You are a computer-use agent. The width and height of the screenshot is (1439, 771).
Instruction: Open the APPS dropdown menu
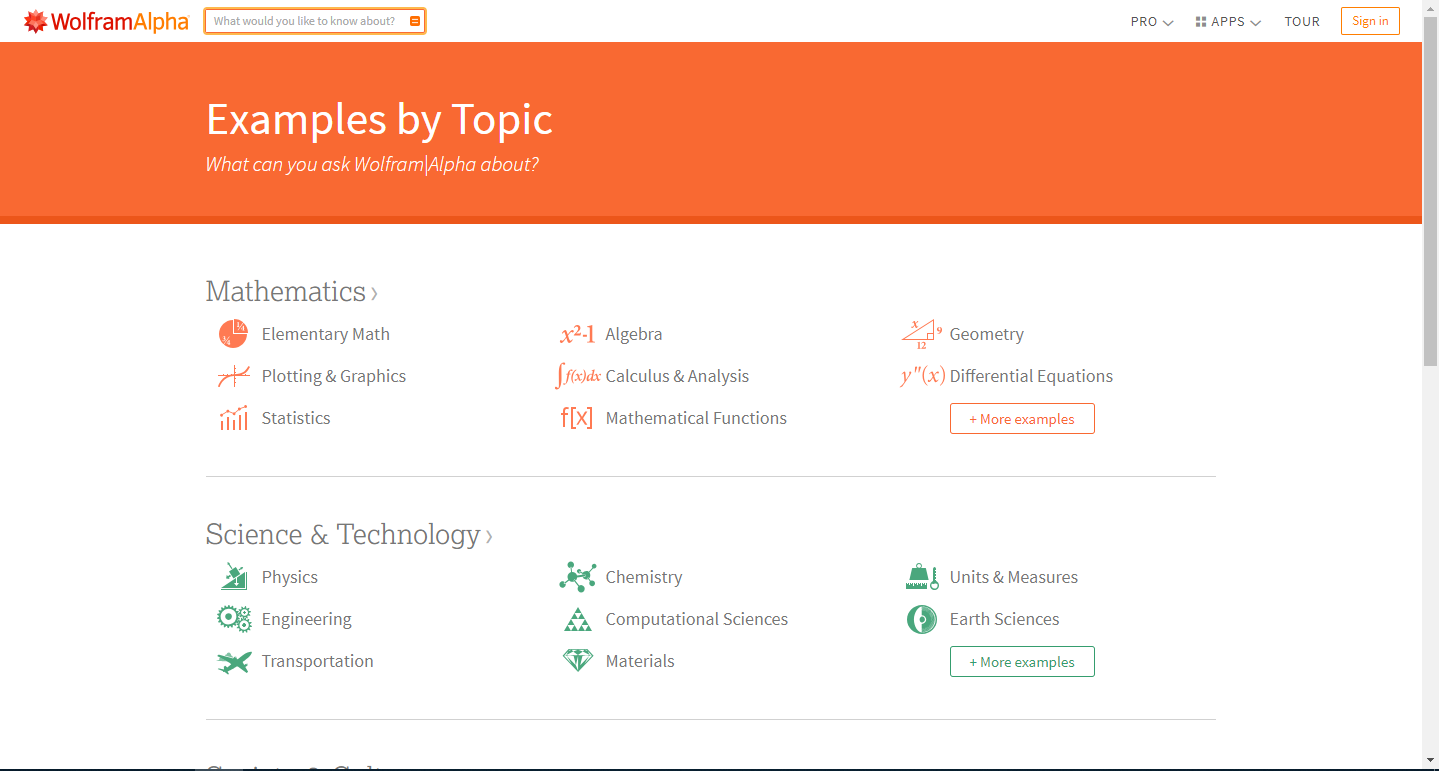1227,21
